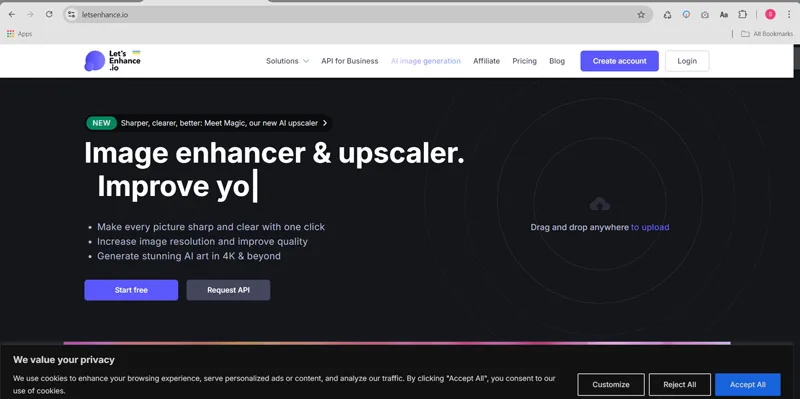Click the 'Image enhancer & upscaler.' heading
Viewport: 800px width, 399px height.
pos(274,153)
